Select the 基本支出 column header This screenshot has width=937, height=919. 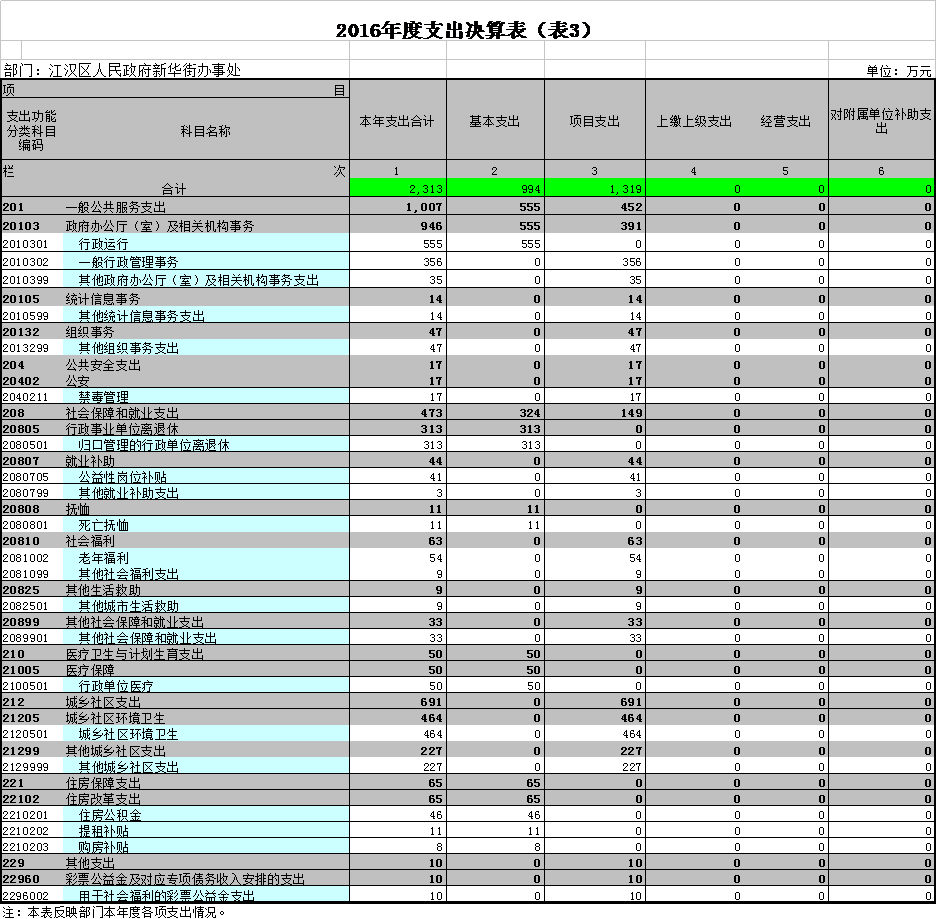[494, 122]
